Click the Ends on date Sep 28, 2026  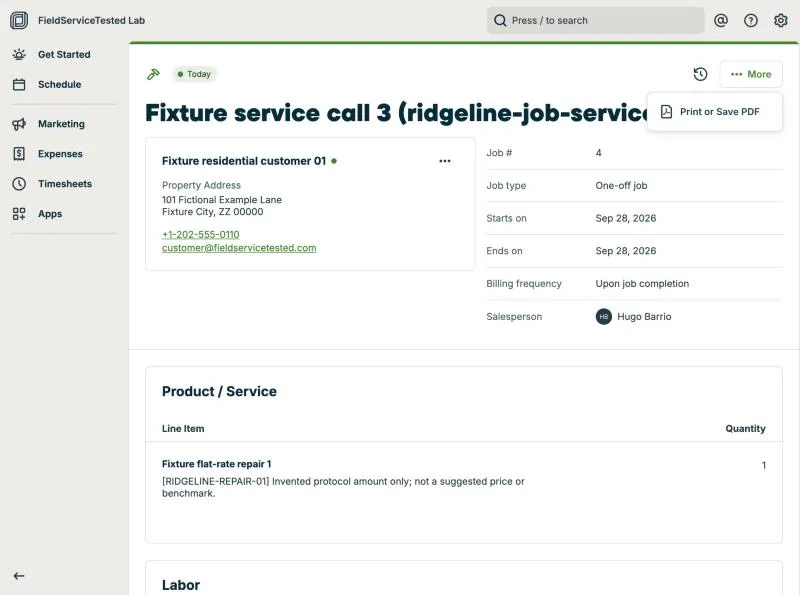point(626,251)
